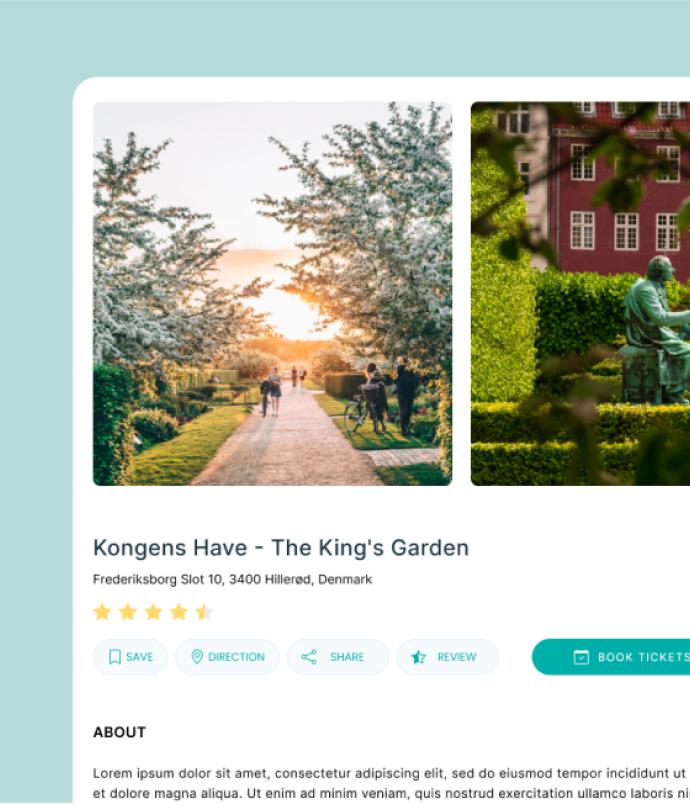Click the Kongens Have title heading
Image resolution: width=690 pixels, height=804 pixels.
281,548
